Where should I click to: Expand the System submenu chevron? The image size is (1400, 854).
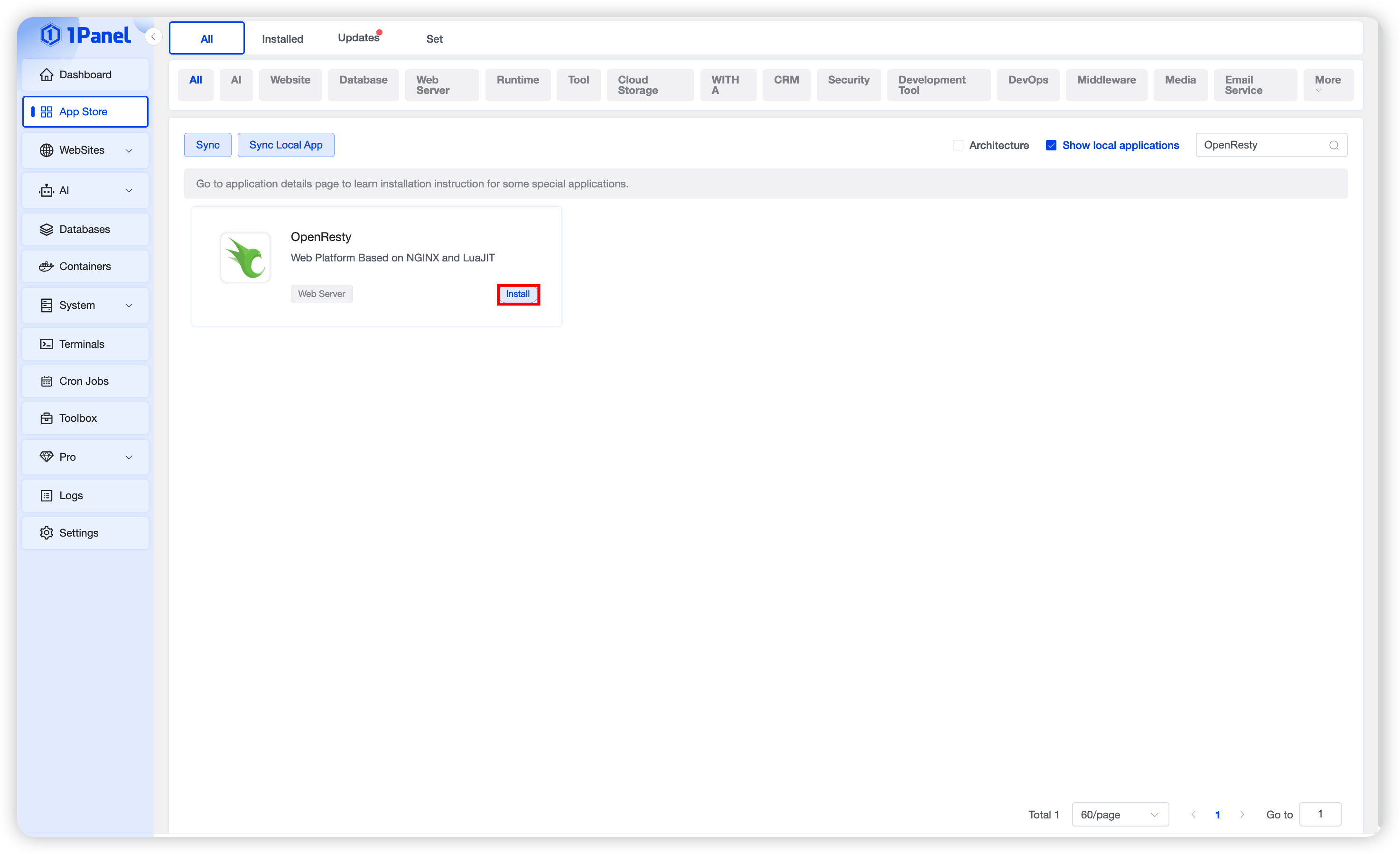(x=129, y=306)
